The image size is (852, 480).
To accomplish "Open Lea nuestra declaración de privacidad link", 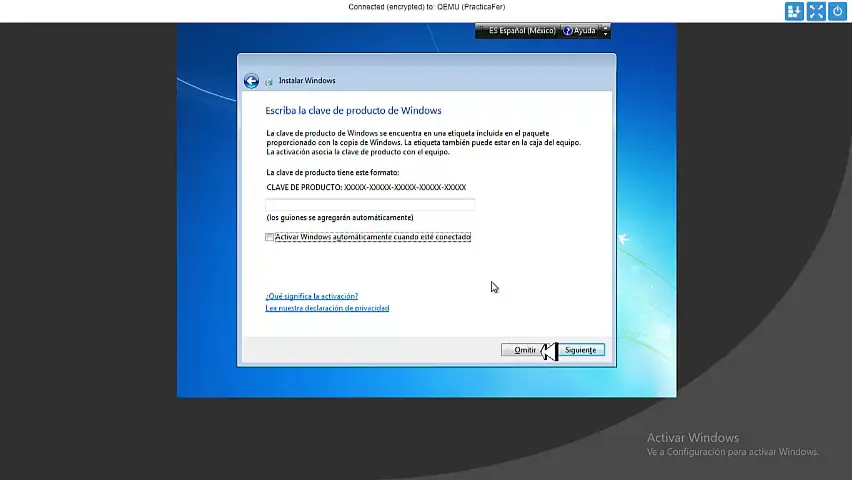I will click(x=327, y=308).
